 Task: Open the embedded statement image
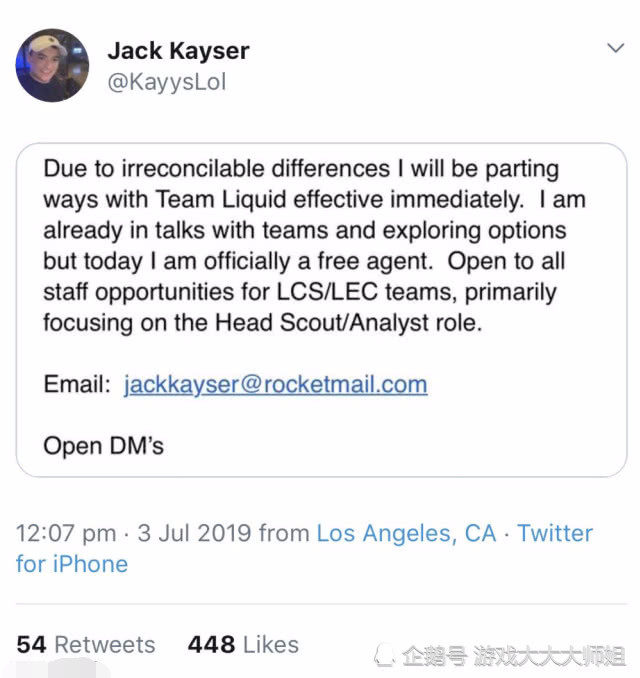(321, 310)
